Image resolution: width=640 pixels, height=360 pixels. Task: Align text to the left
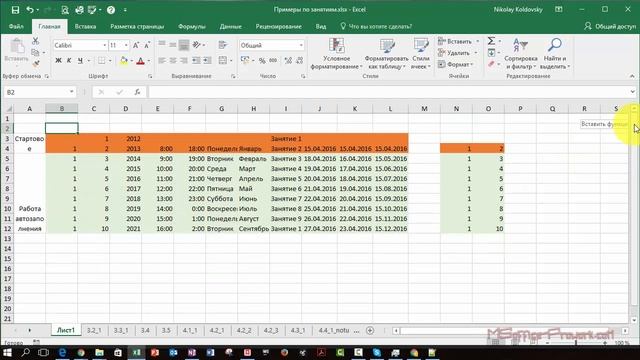coord(162,61)
